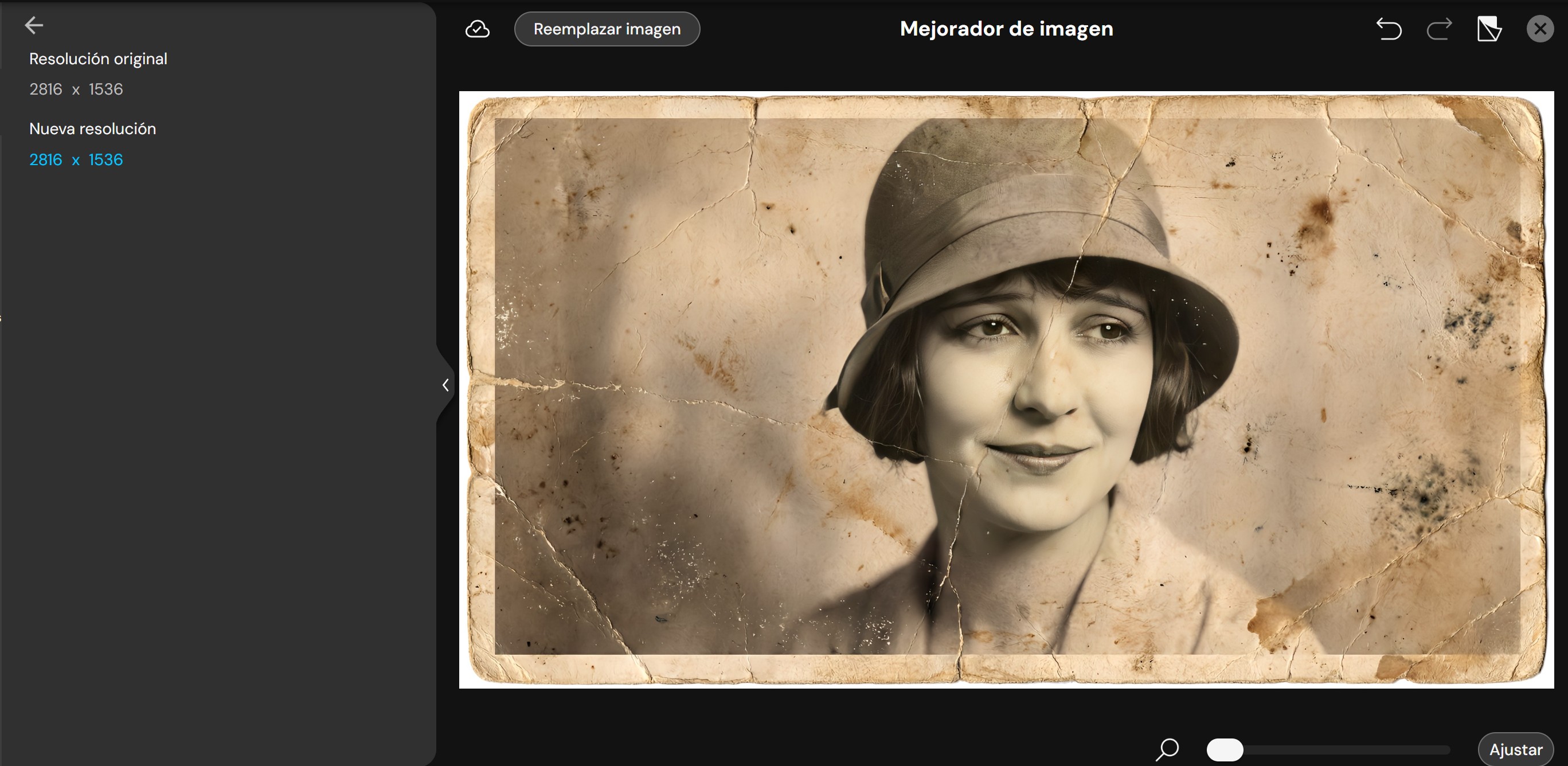The height and width of the screenshot is (766, 1568).
Task: Click the Mejorador de imagen title
Action: [1005, 28]
